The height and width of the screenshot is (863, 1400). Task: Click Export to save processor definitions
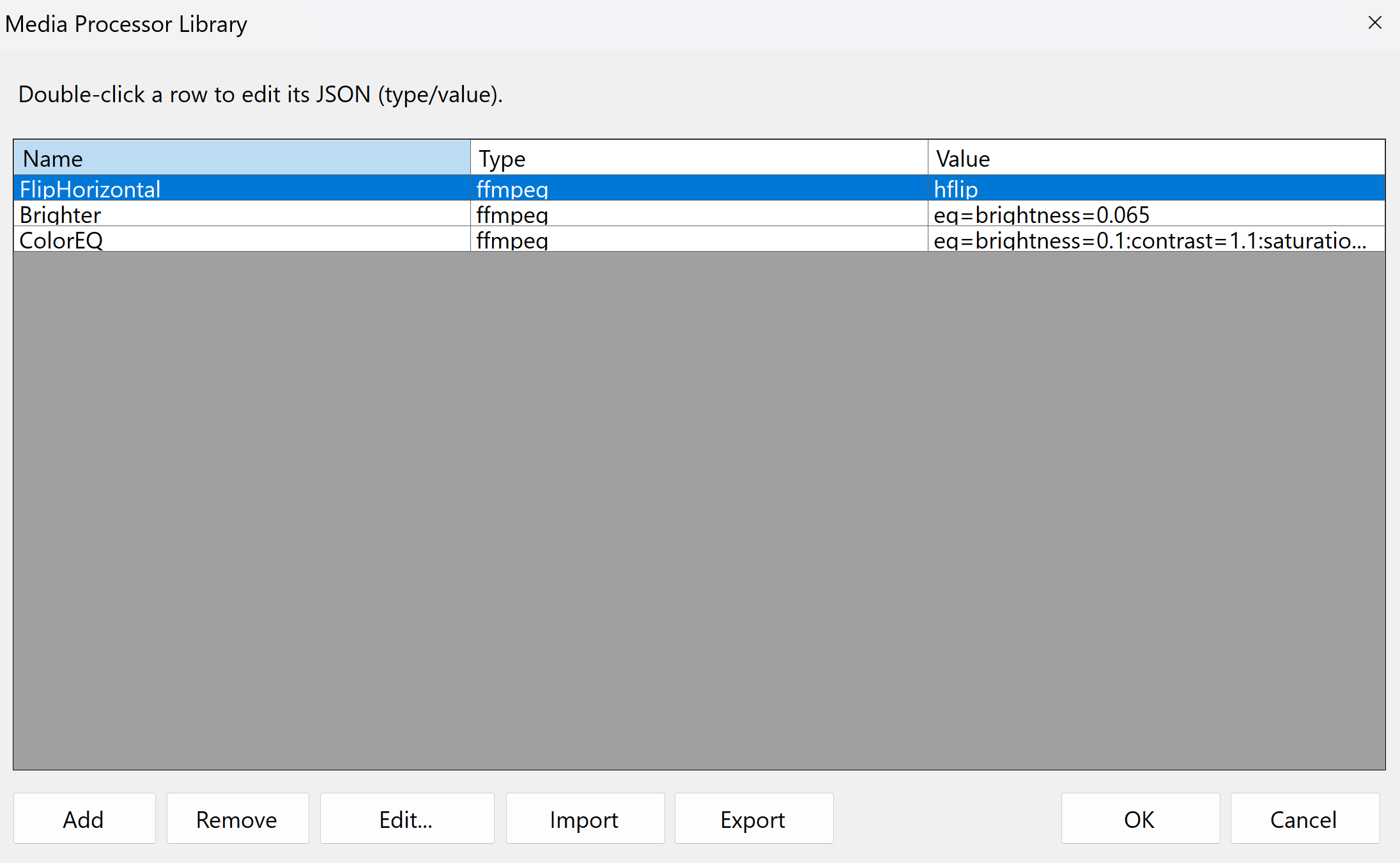coord(753,819)
